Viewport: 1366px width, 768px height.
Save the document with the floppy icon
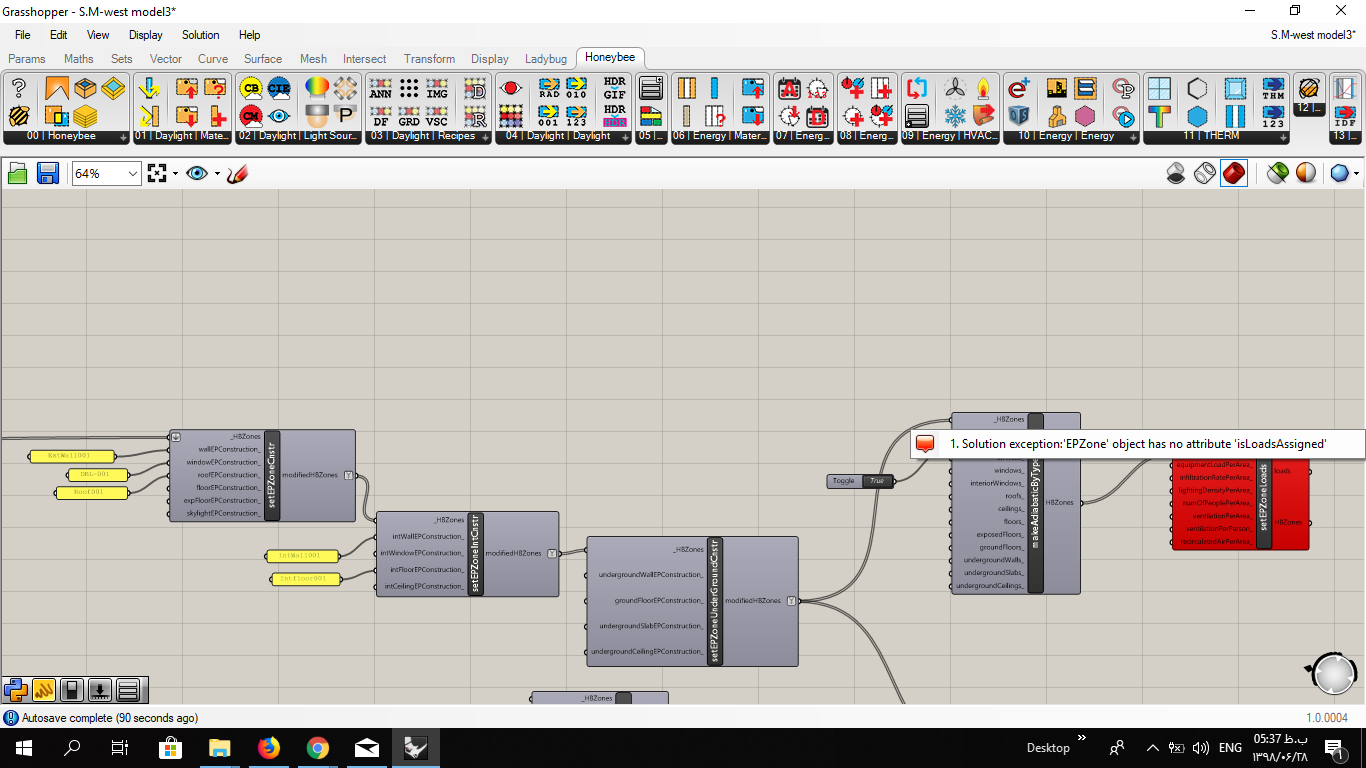click(48, 173)
